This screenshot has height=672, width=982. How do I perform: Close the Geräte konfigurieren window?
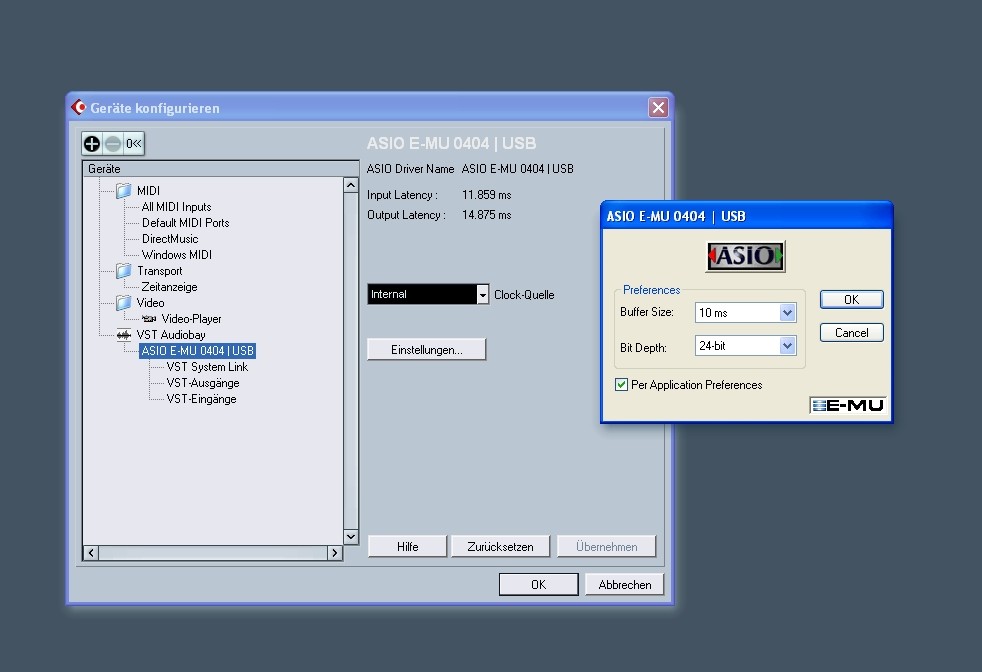tap(658, 108)
